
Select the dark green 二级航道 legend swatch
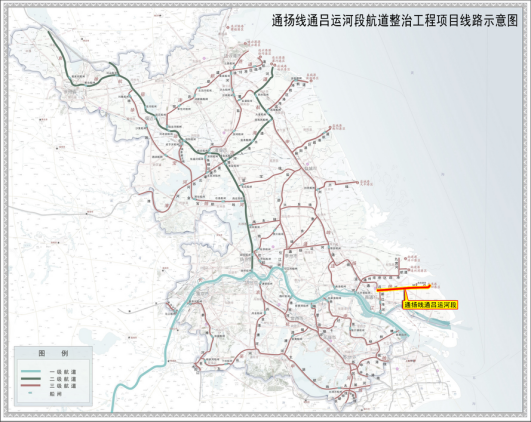(x=30, y=379)
